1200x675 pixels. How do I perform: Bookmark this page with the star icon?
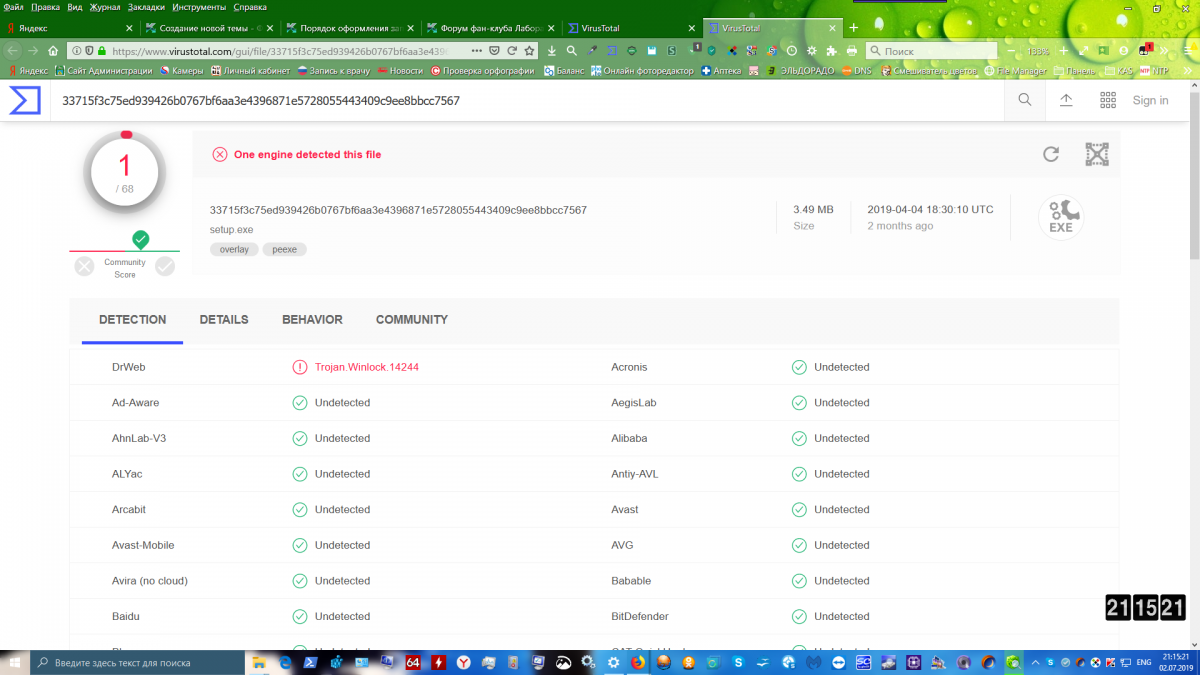530,50
